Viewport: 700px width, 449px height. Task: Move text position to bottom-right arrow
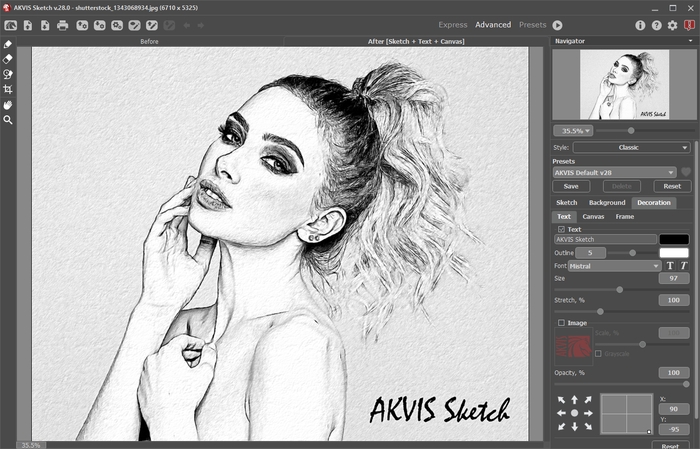pyautogui.click(x=588, y=427)
